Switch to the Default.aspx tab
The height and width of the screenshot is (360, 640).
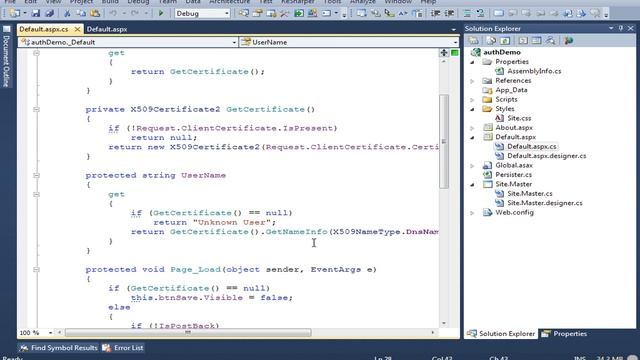(107, 29)
